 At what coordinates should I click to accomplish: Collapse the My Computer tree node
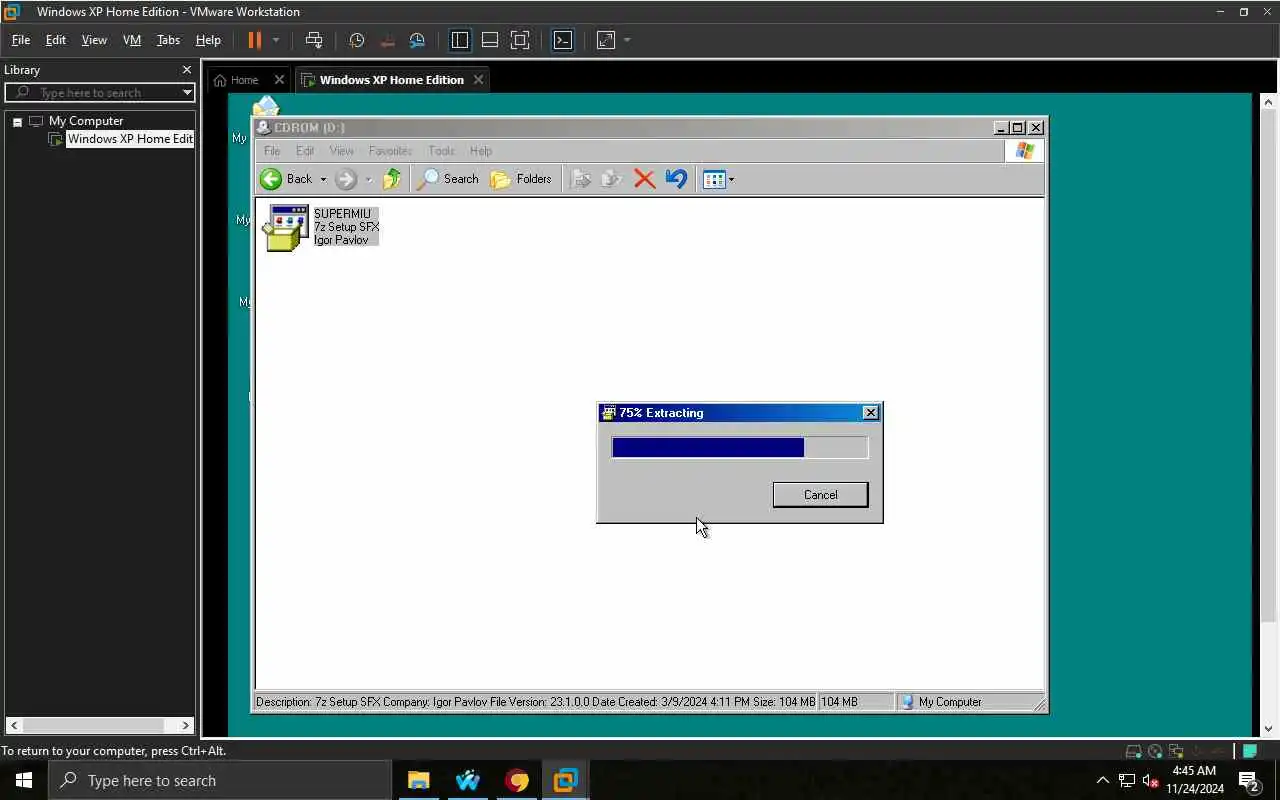tap(17, 121)
